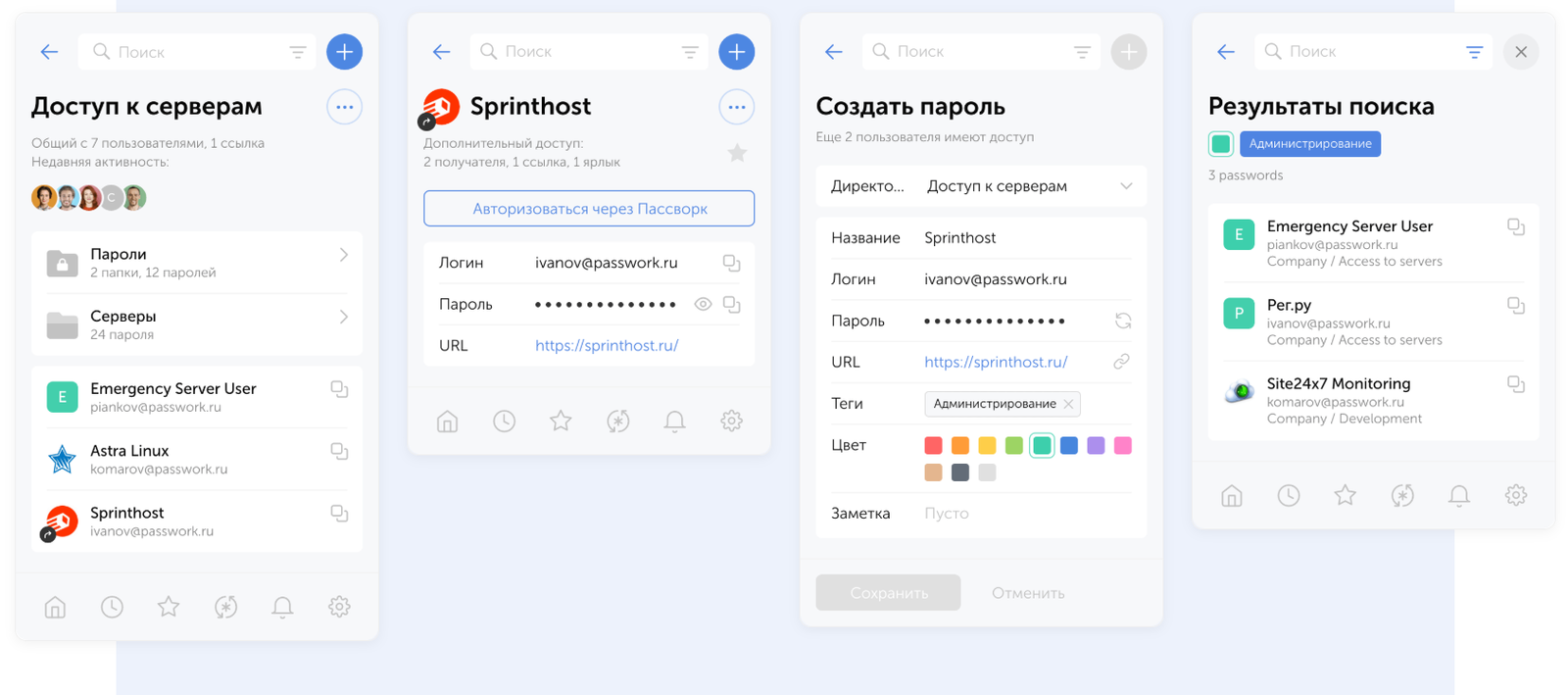Remove the Администрирование tag in create form
The width and height of the screenshot is (1568, 695).
point(1068,404)
